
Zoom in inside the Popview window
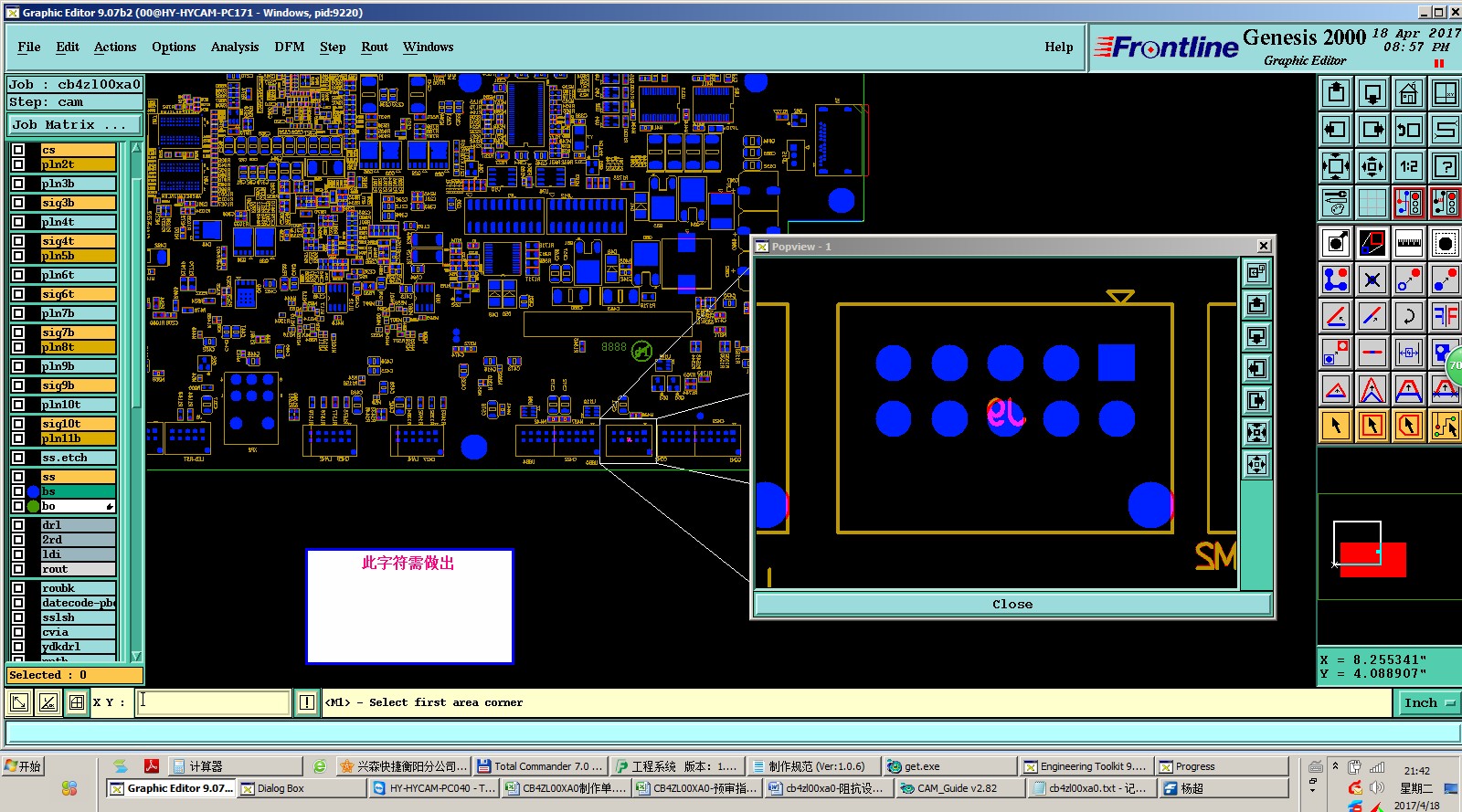(x=1257, y=432)
